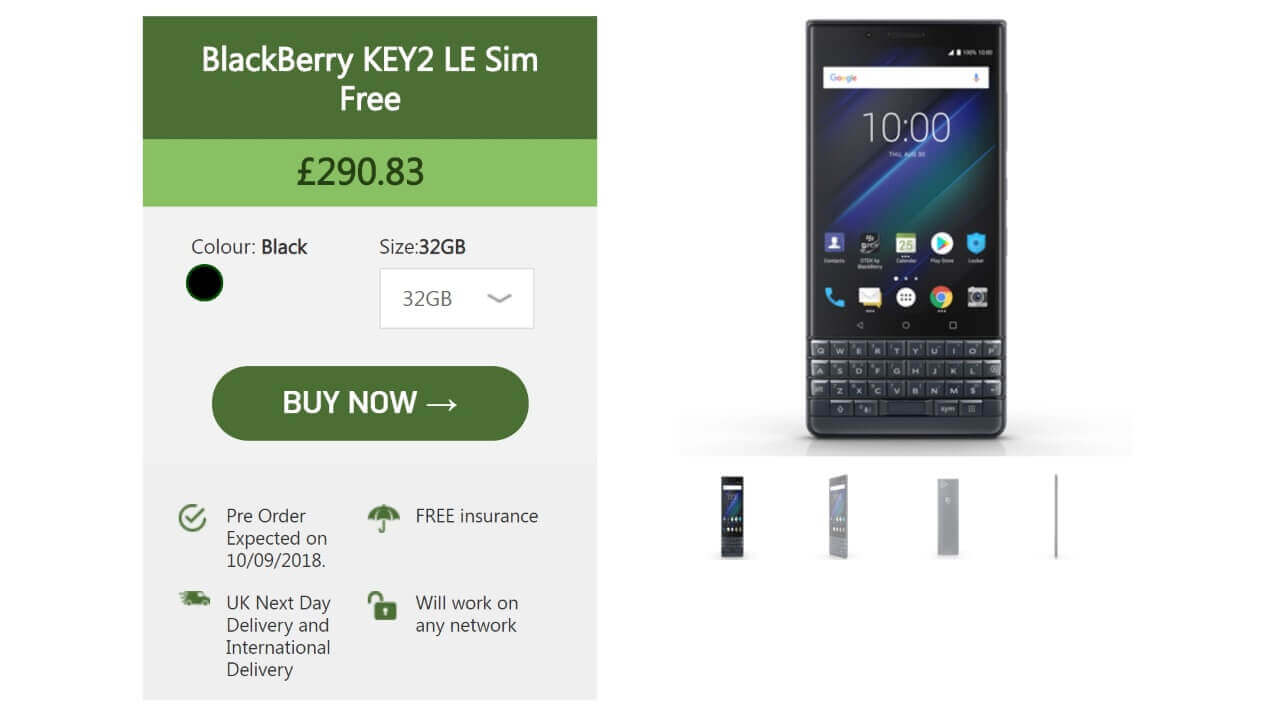The width and height of the screenshot is (1280, 720).
Task: Select the back view phone thumbnail
Action: coord(947,516)
